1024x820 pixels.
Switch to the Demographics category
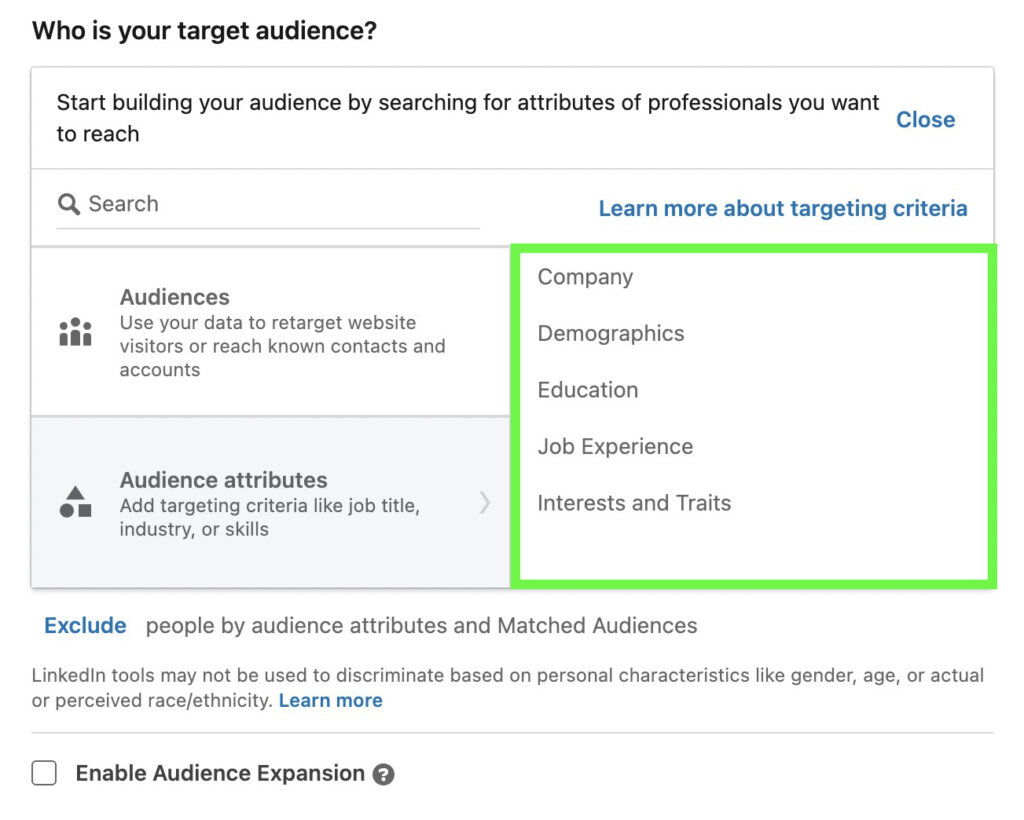pyautogui.click(x=611, y=333)
